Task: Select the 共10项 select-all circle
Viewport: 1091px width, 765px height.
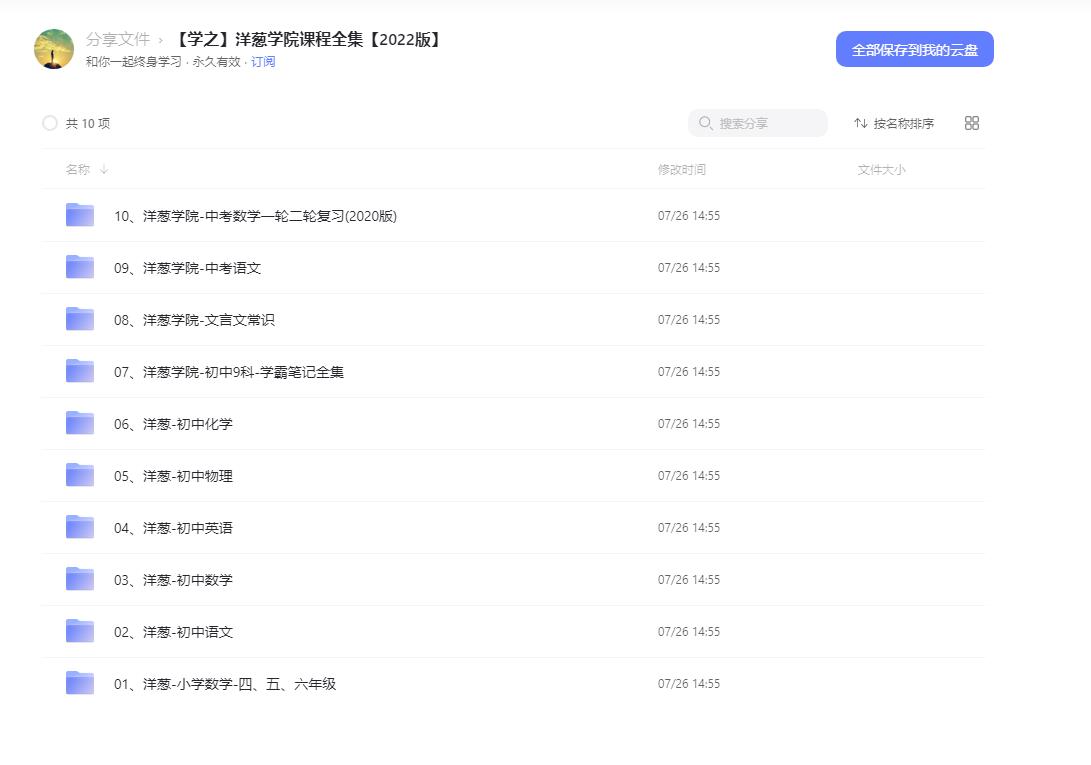Action: point(50,123)
